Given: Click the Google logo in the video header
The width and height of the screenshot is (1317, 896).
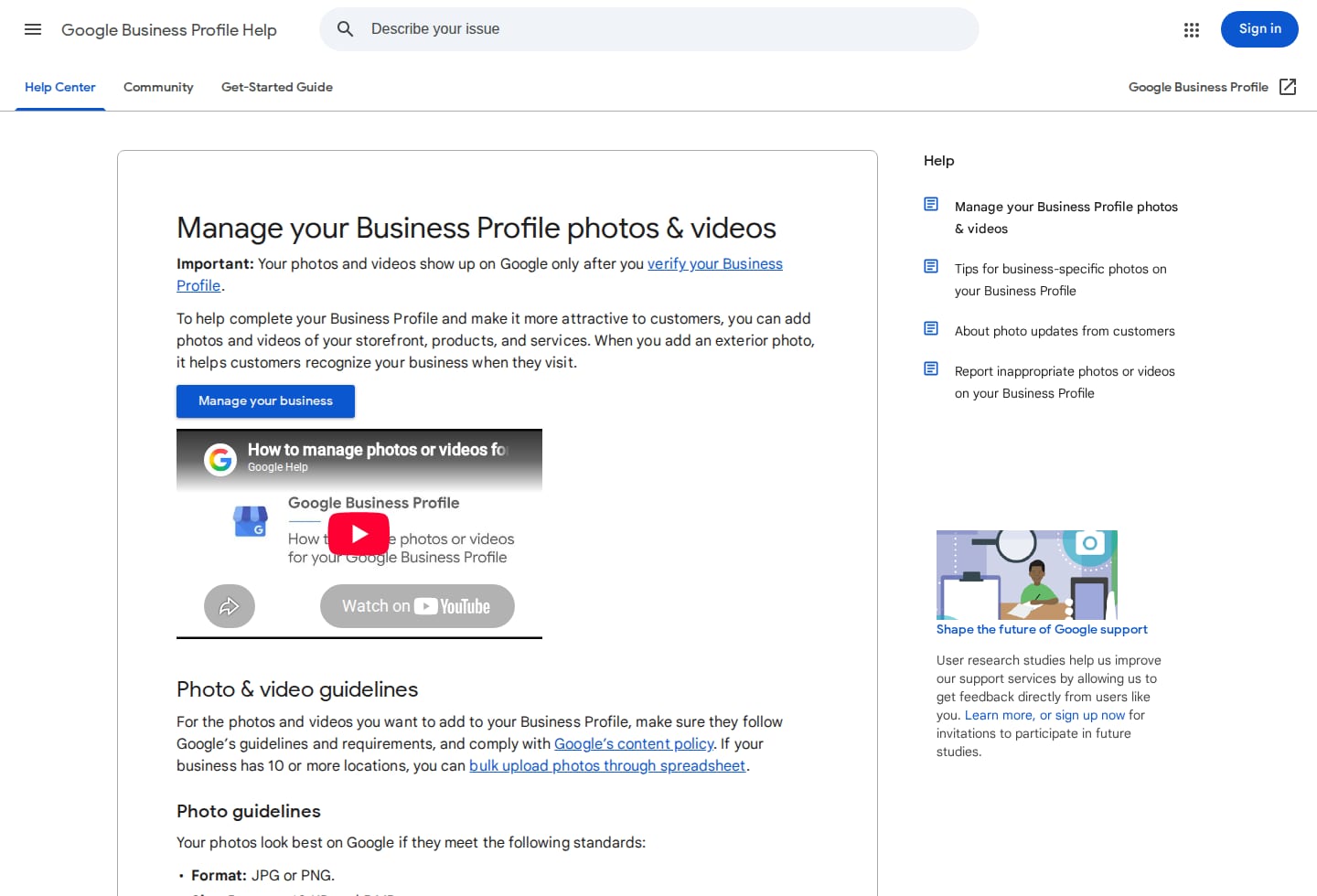Looking at the screenshot, I should (x=220, y=459).
